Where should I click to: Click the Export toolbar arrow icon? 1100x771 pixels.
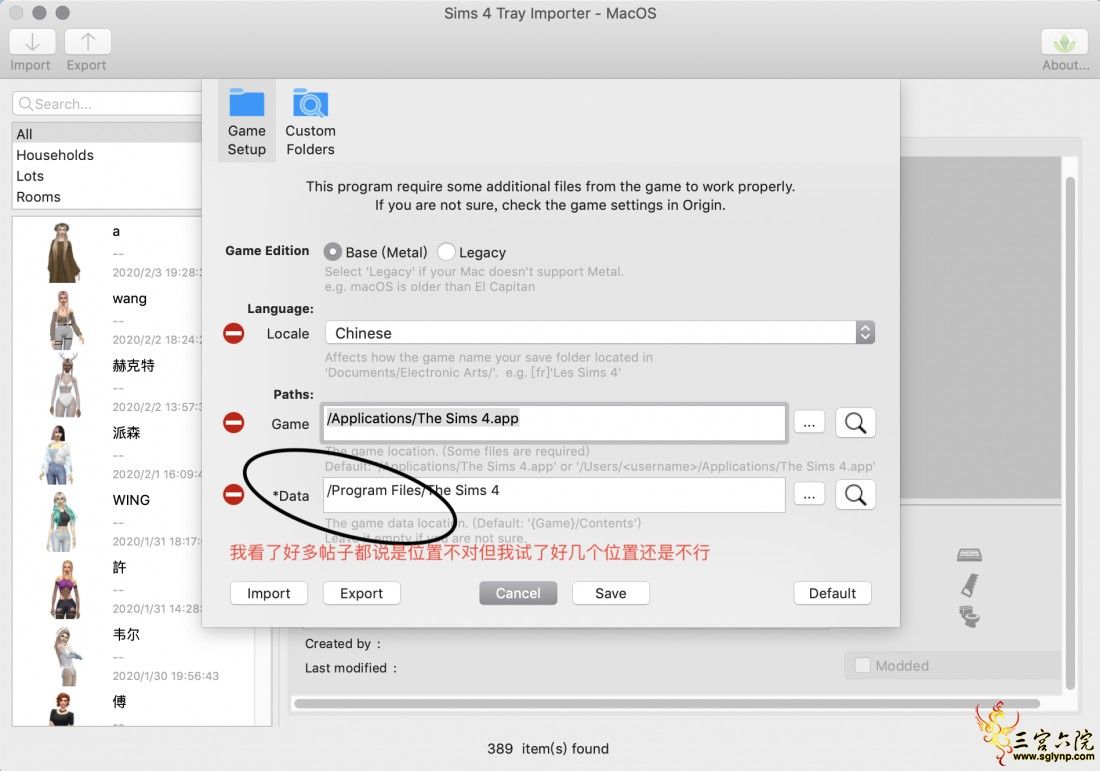click(88, 42)
